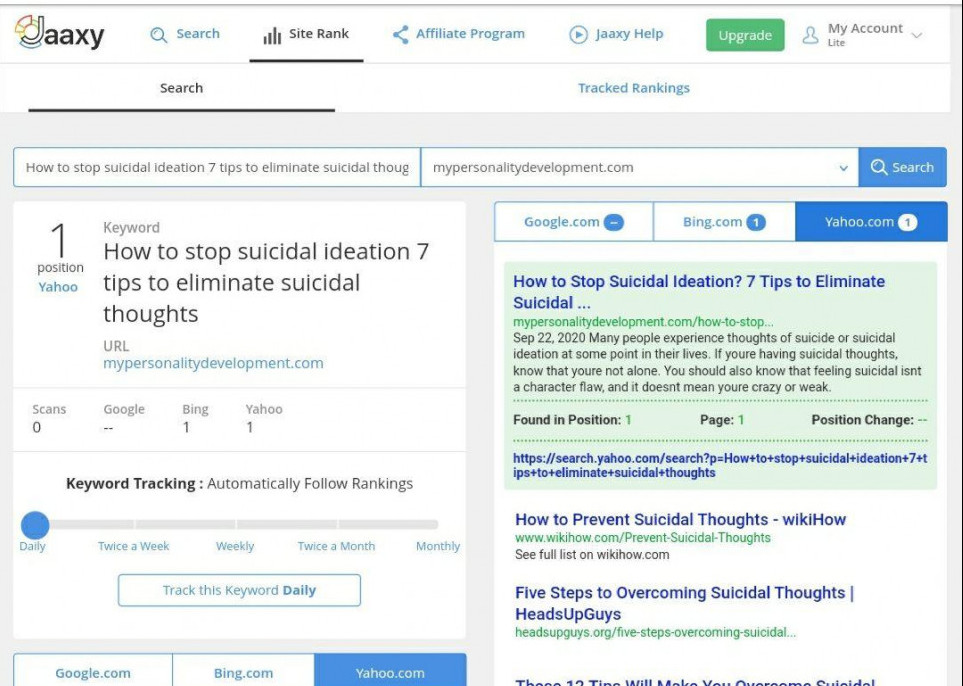Click the Yahoo link under position

tap(58, 287)
